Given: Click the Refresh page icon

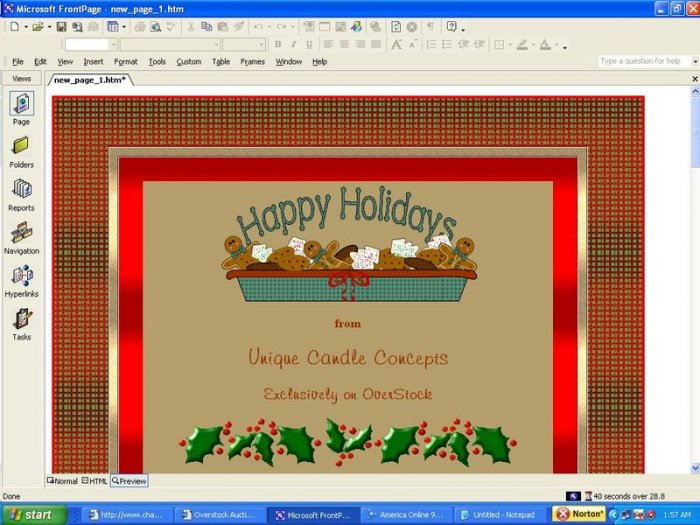Looking at the screenshot, I should (x=396, y=27).
